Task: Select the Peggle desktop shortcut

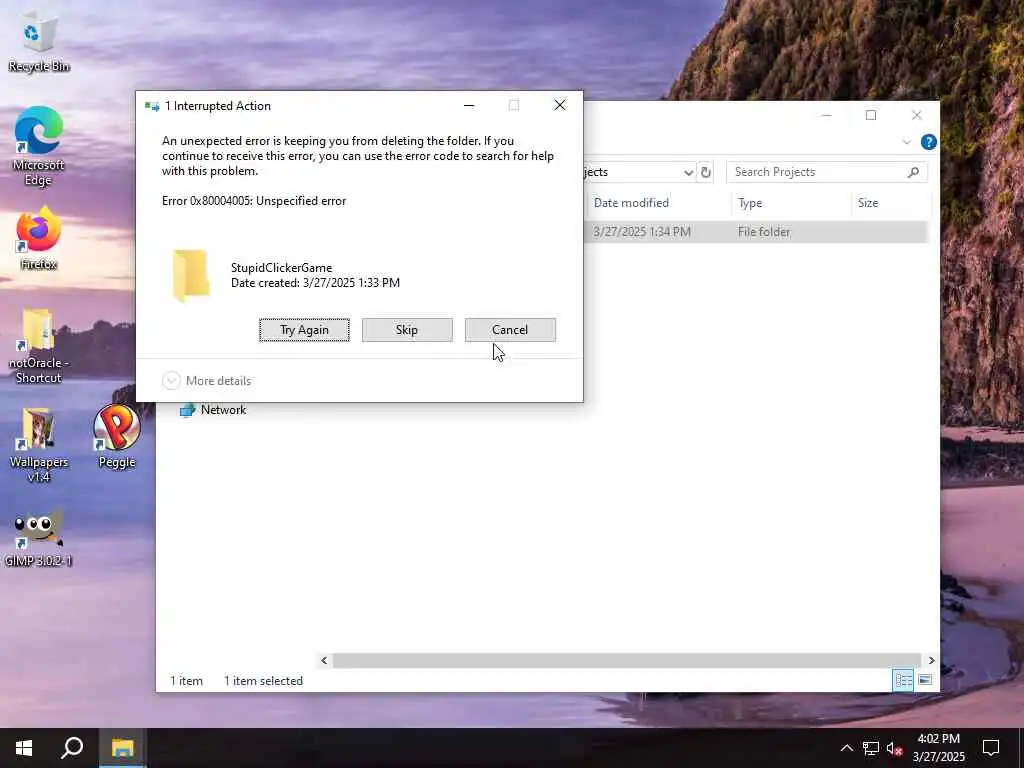Action: point(117,436)
